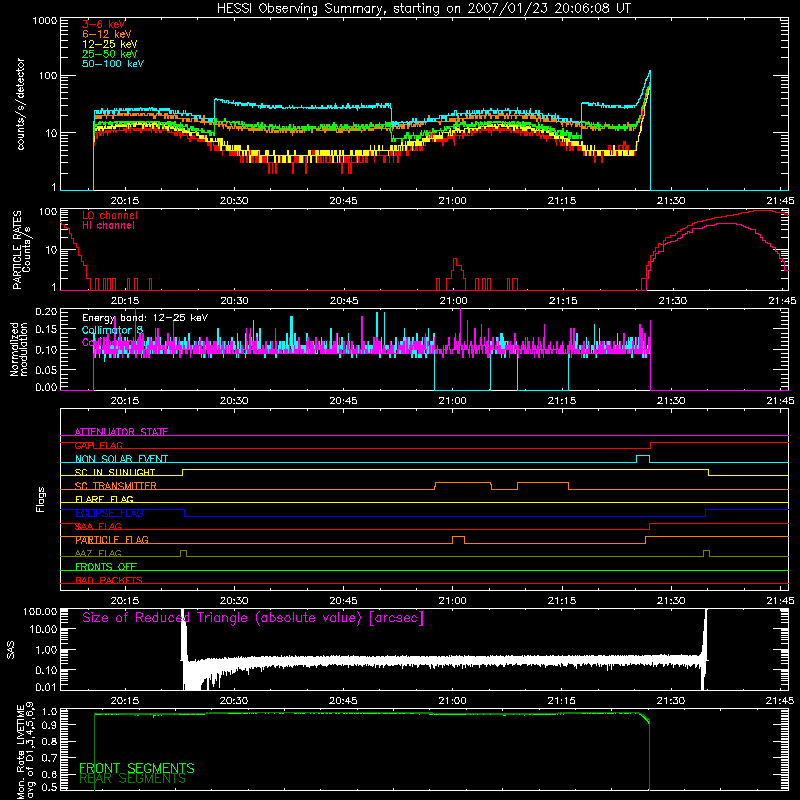This screenshot has width=800, height=800.
Task: Click the 21:00 time label under particle rates plot
Action: [x=453, y=301]
